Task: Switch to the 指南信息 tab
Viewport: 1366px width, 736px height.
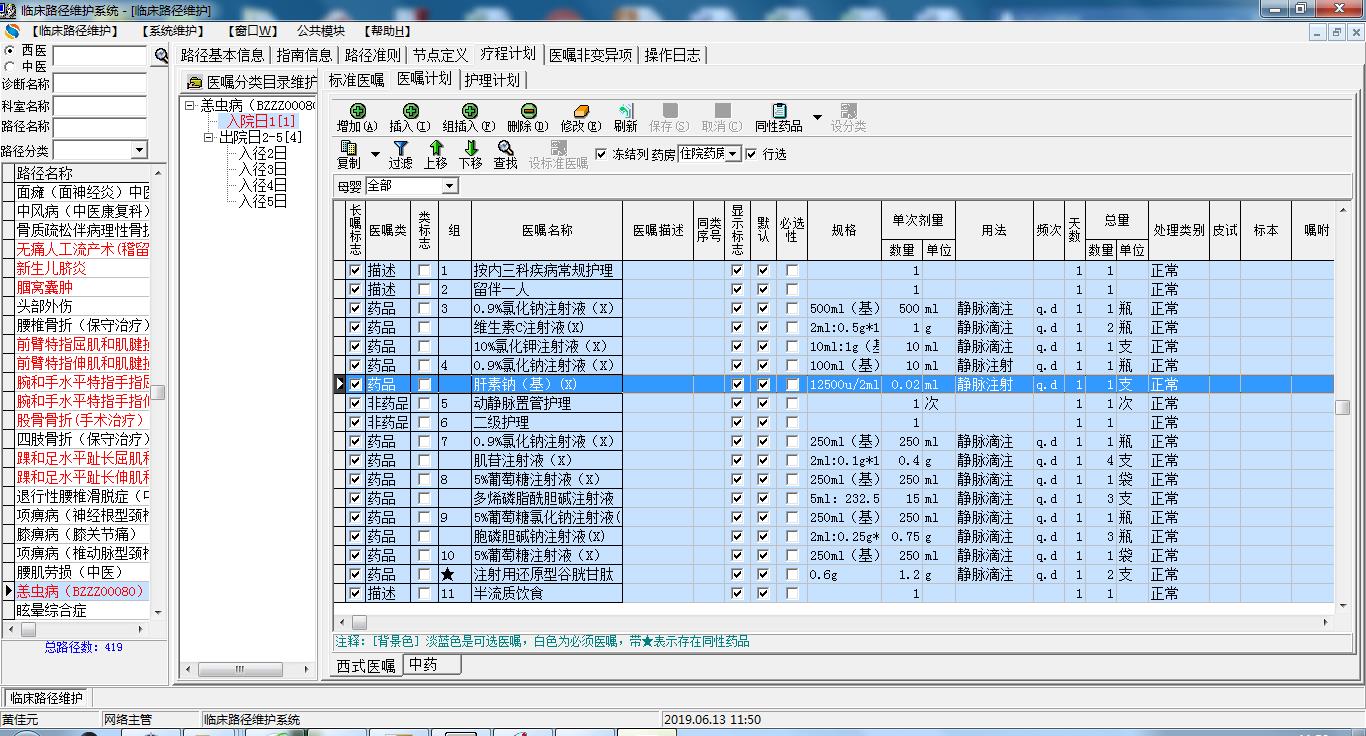Action: coord(304,56)
